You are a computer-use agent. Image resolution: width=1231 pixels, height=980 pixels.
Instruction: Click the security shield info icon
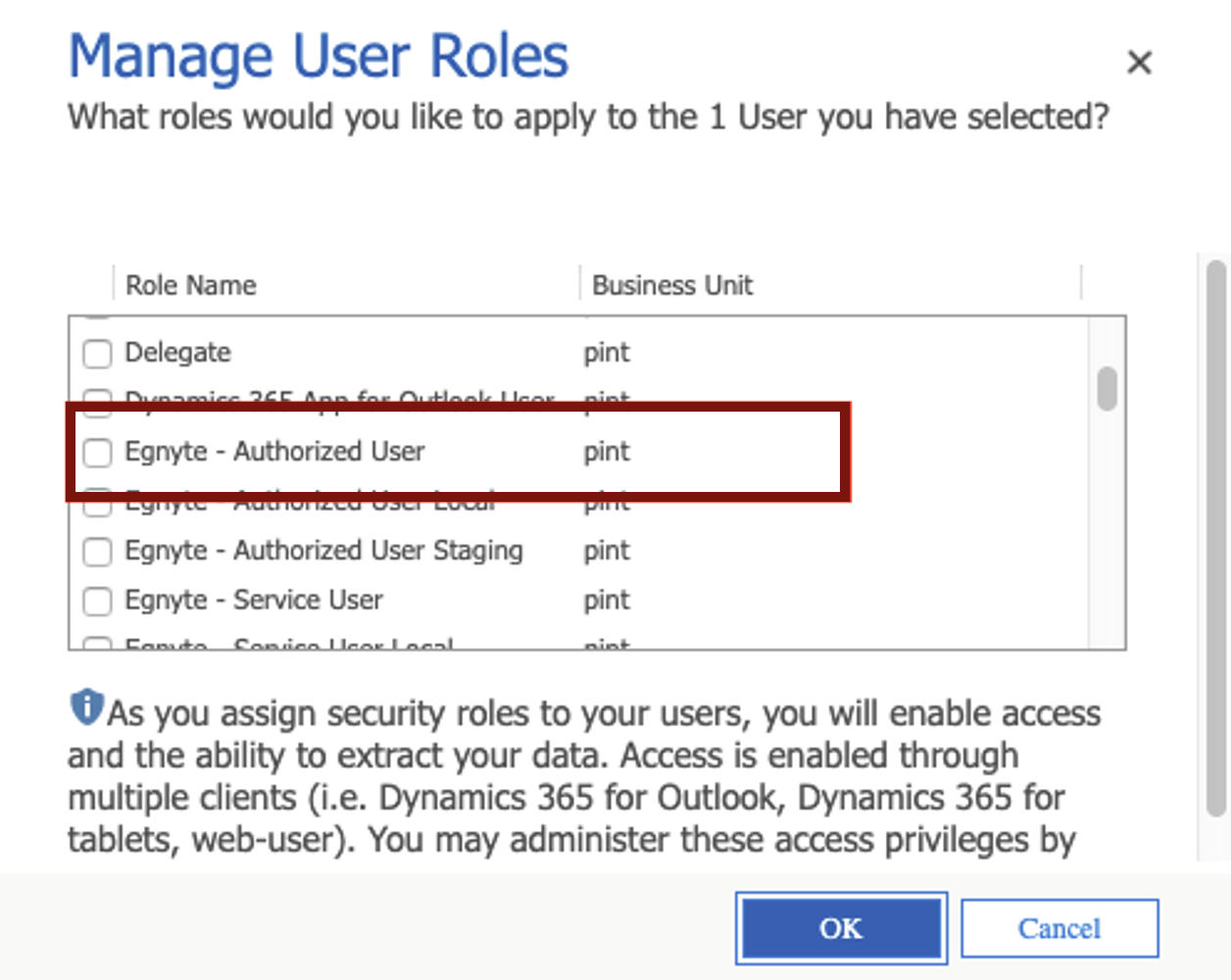[86, 707]
